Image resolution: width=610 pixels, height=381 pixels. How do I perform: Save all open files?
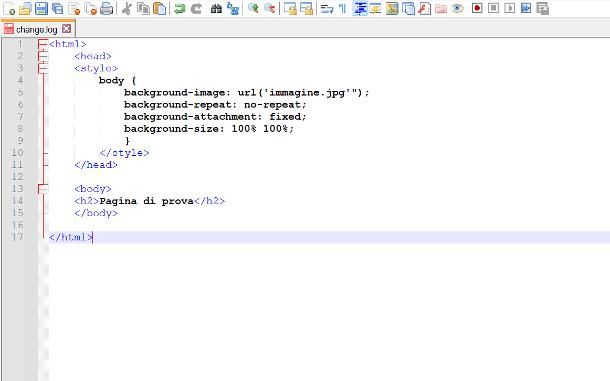pos(58,9)
